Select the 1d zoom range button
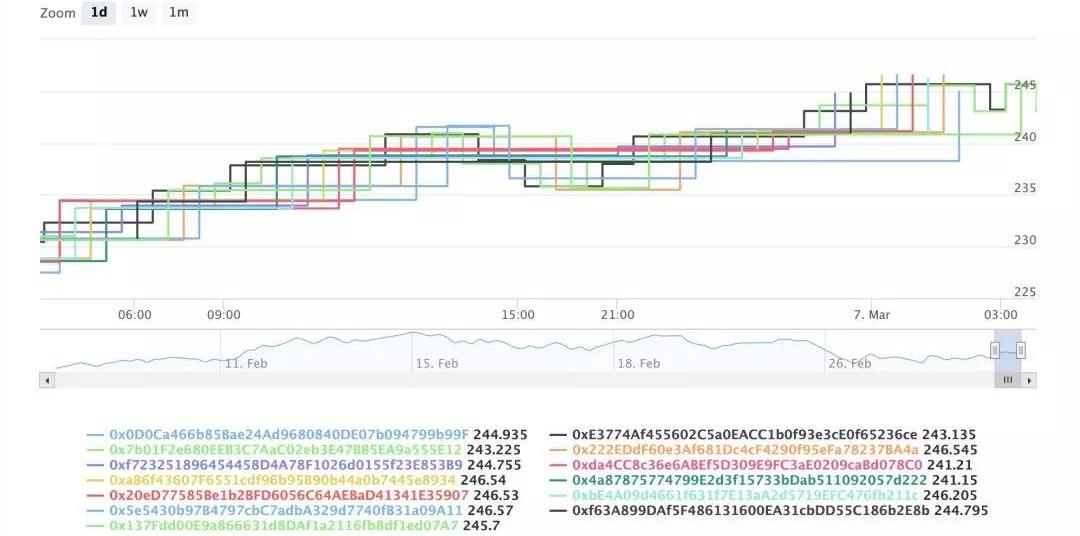1080x536 pixels. tap(99, 13)
